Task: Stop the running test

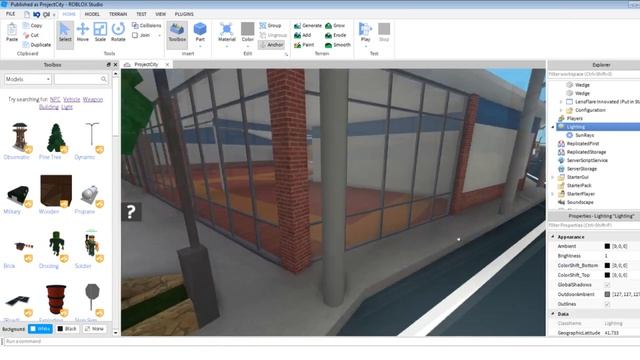Action: [384, 32]
